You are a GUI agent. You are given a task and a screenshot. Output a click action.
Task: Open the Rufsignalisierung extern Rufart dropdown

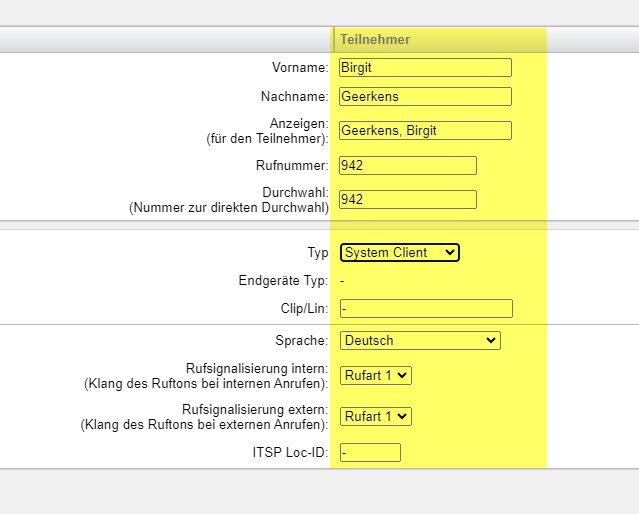[376, 417]
